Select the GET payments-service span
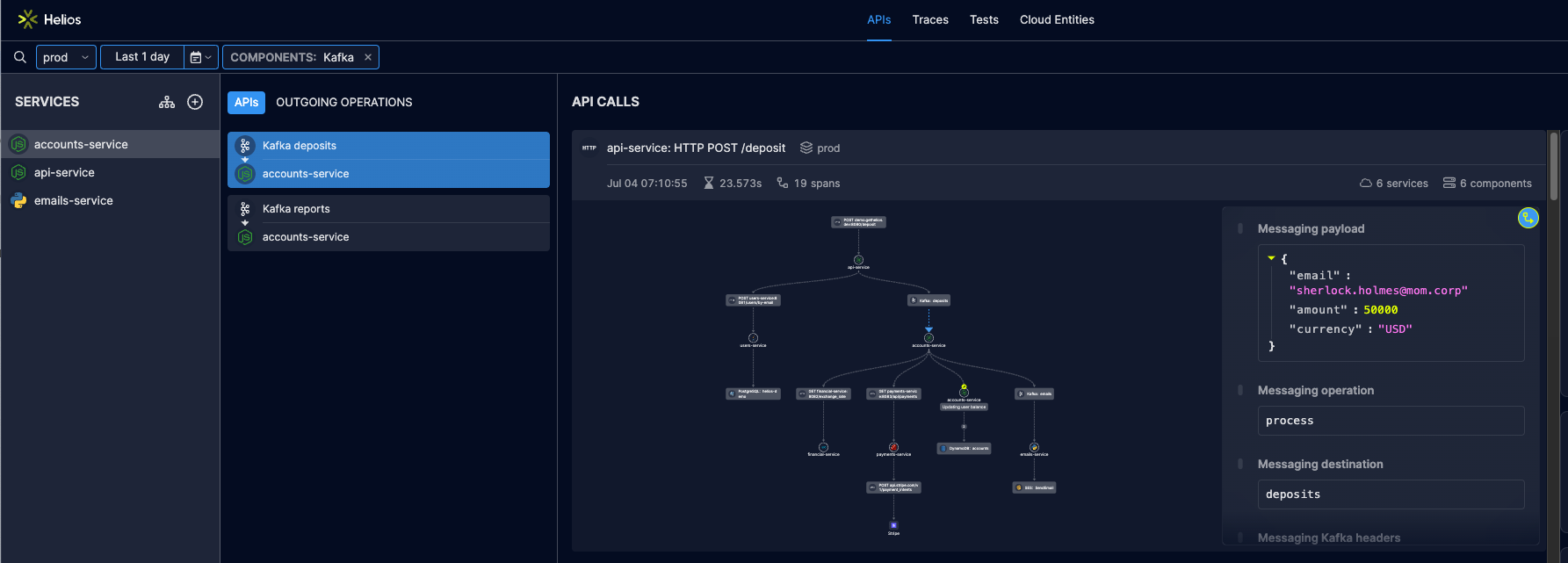Screen dimensions: 1568x563 click(x=893, y=393)
